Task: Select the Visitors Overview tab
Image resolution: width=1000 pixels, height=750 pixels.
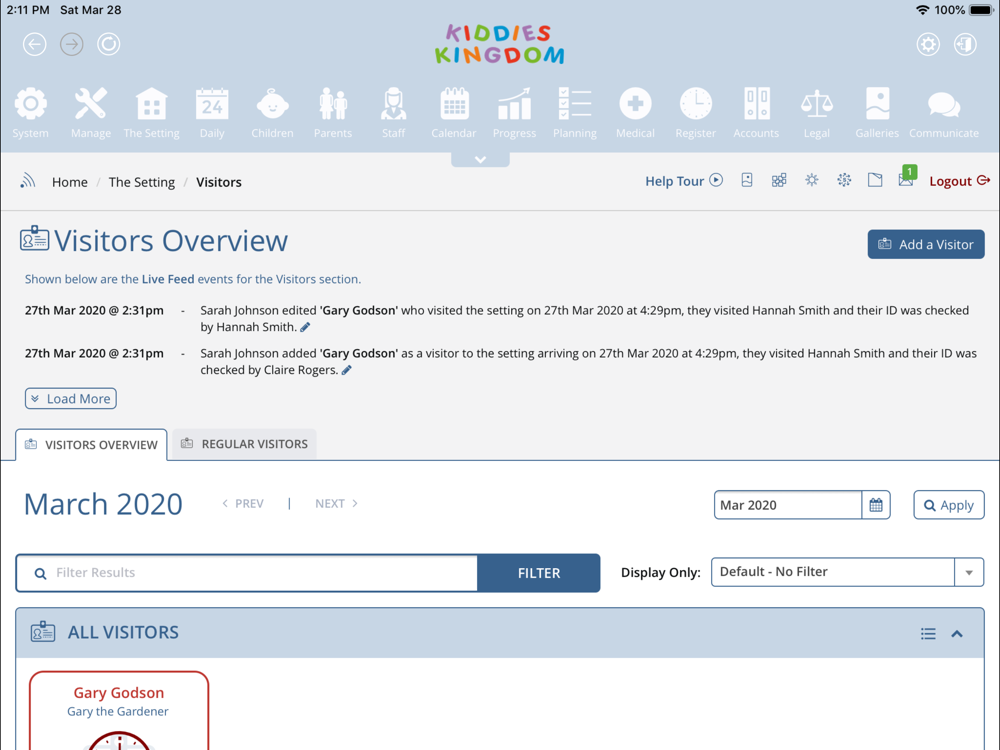Action: pos(91,445)
